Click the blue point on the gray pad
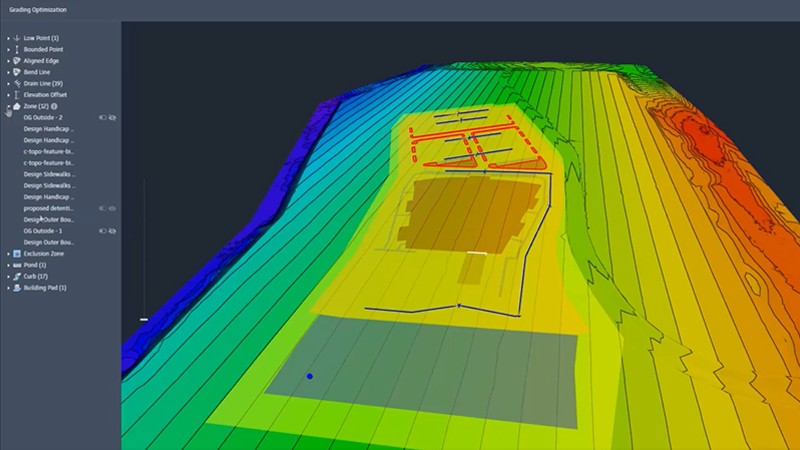800x450 pixels. click(x=310, y=376)
